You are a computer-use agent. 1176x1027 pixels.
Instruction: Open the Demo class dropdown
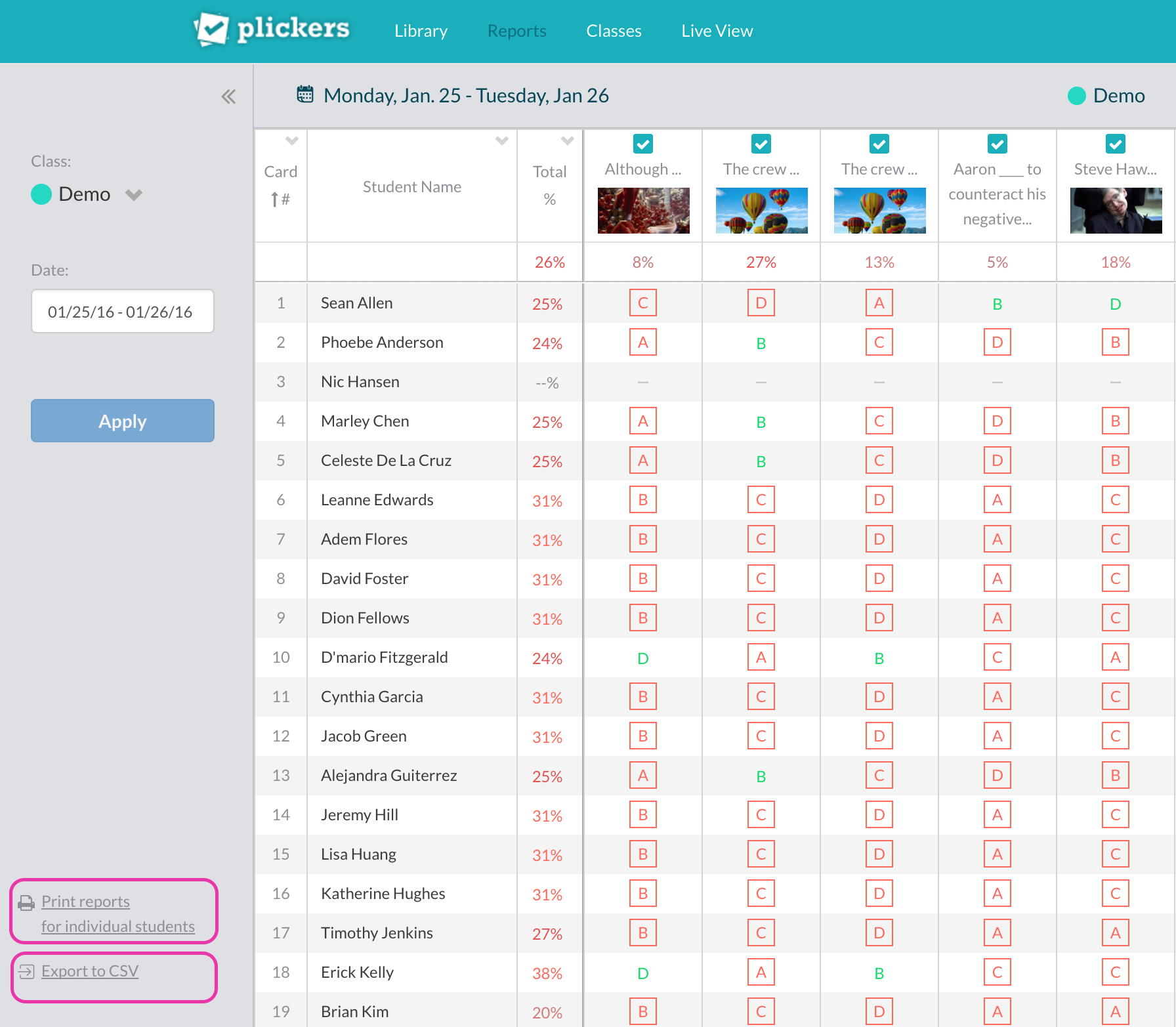click(x=134, y=195)
